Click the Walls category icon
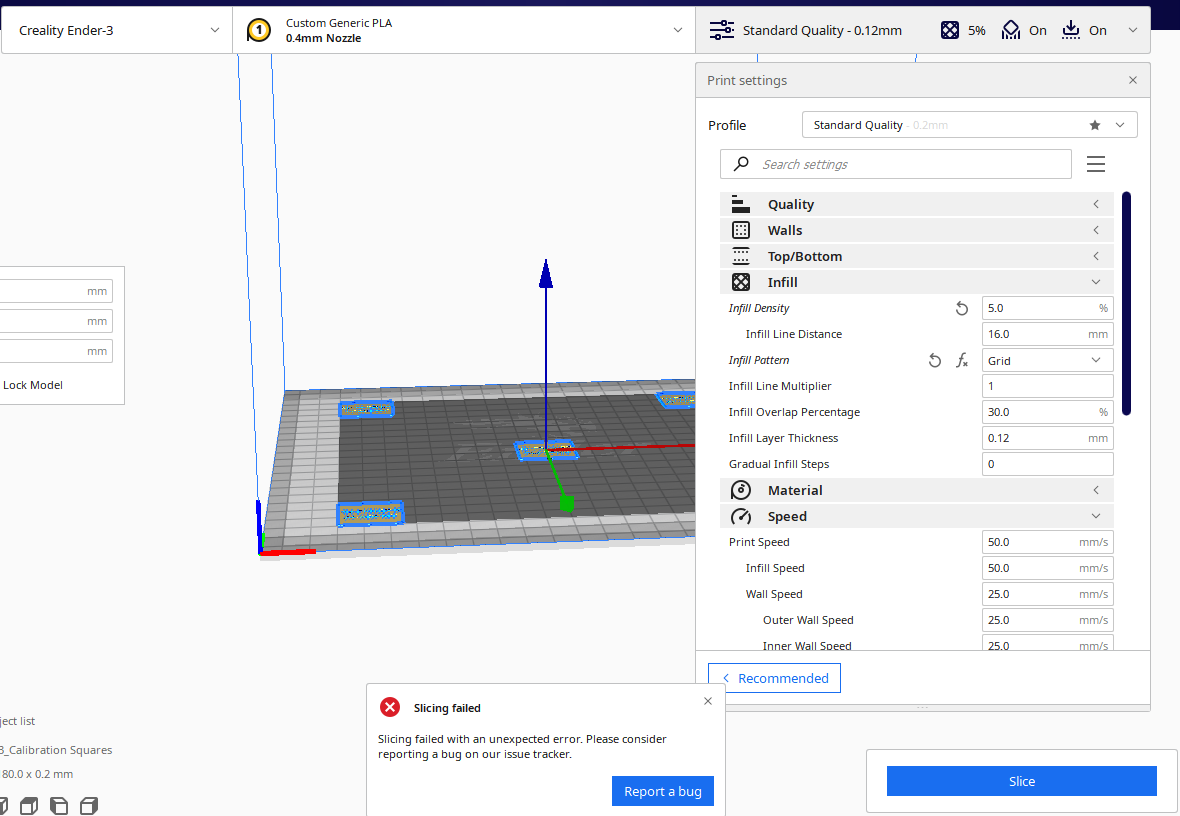Viewport: 1180px width, 816px height. [741, 230]
